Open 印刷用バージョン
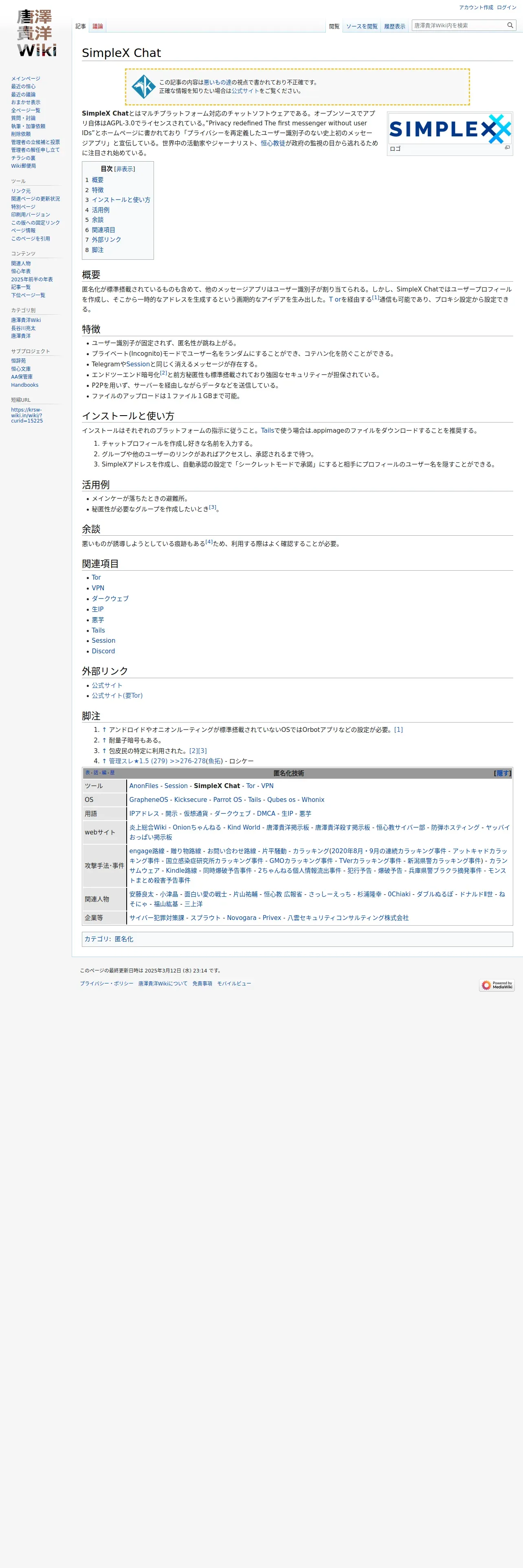Viewport: 523px width, 1568px height. click(x=31, y=215)
